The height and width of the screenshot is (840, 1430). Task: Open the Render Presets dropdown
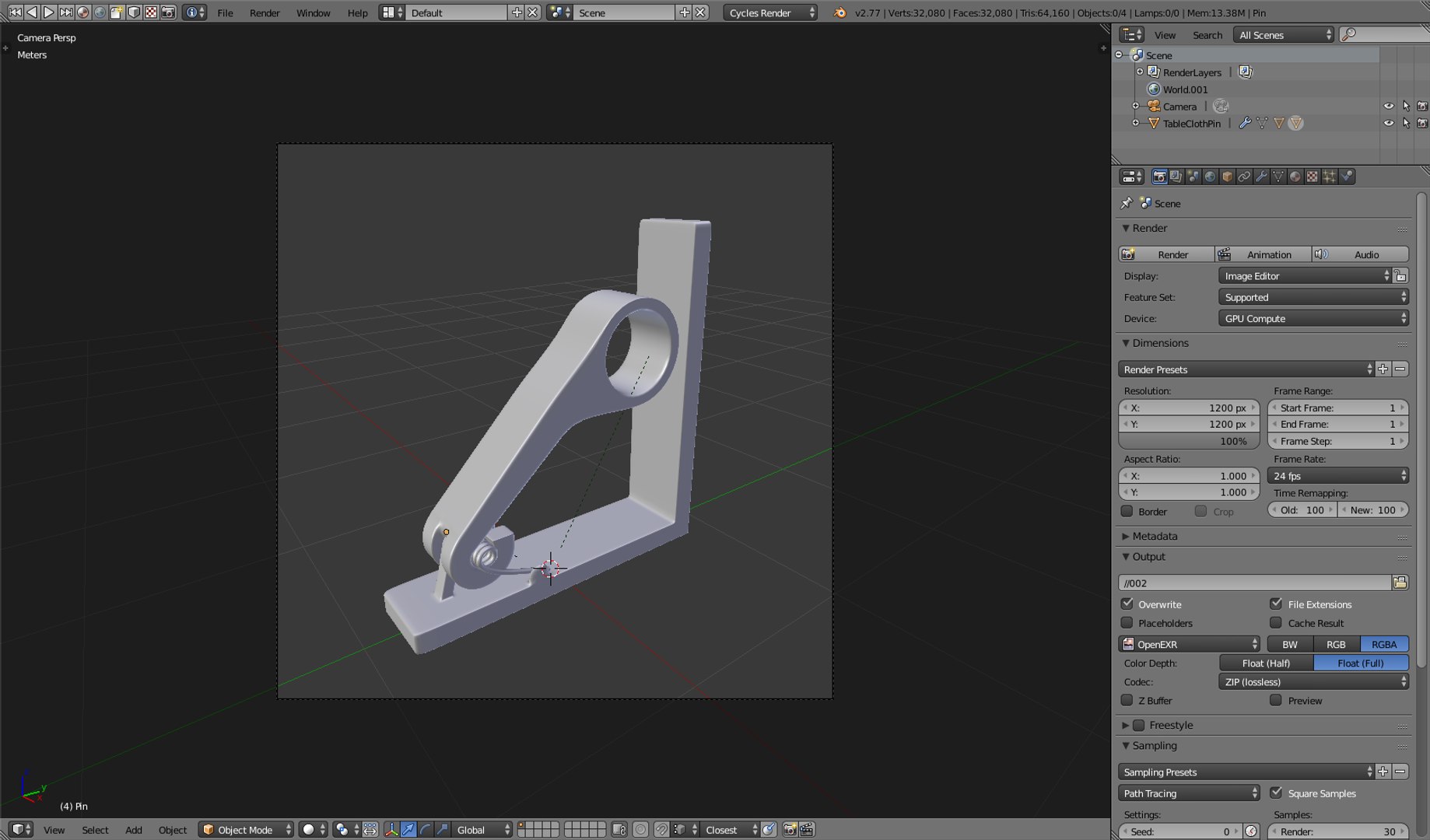point(1246,369)
